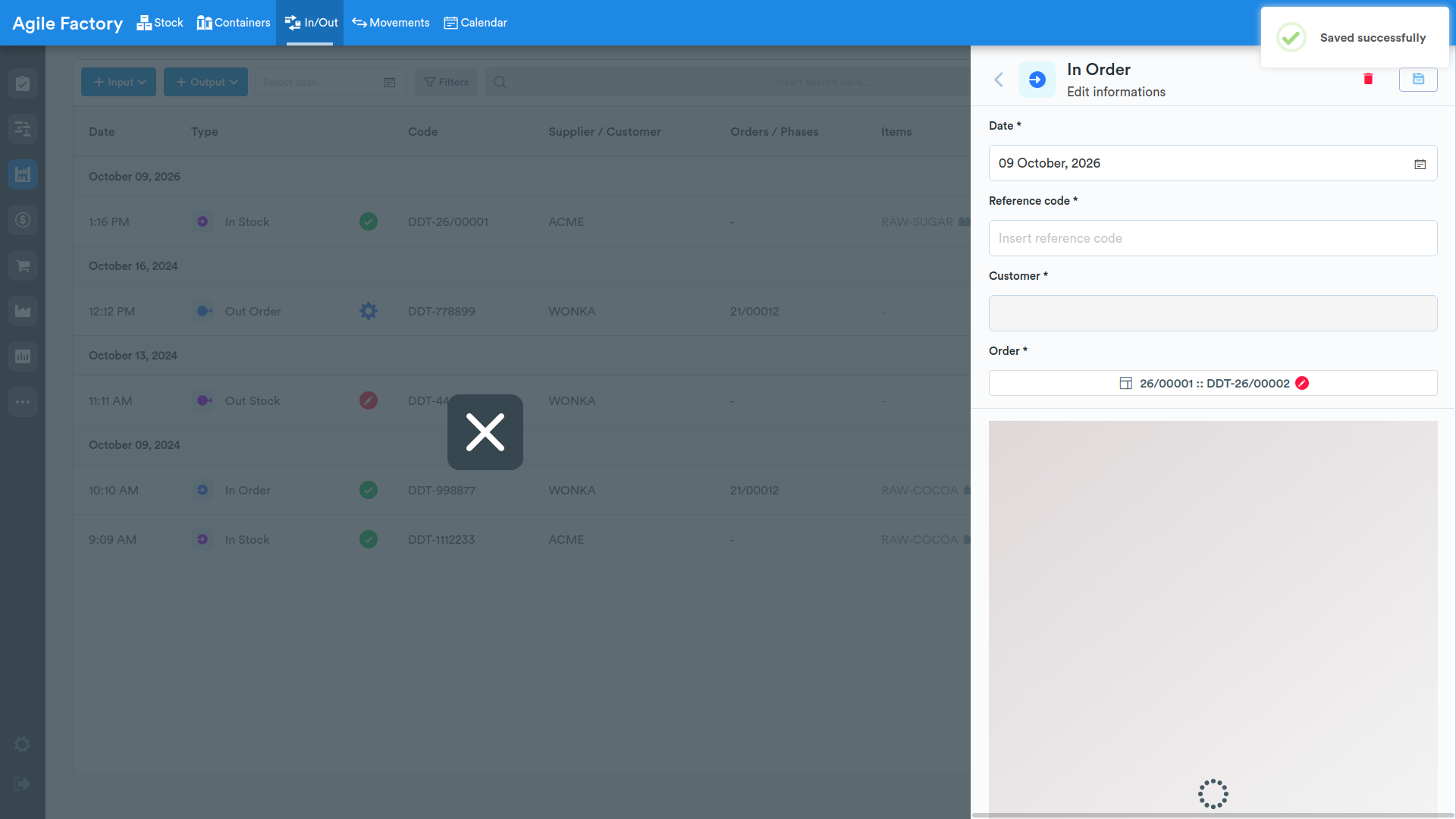Click the red status icon for Out Stock row

(x=369, y=400)
